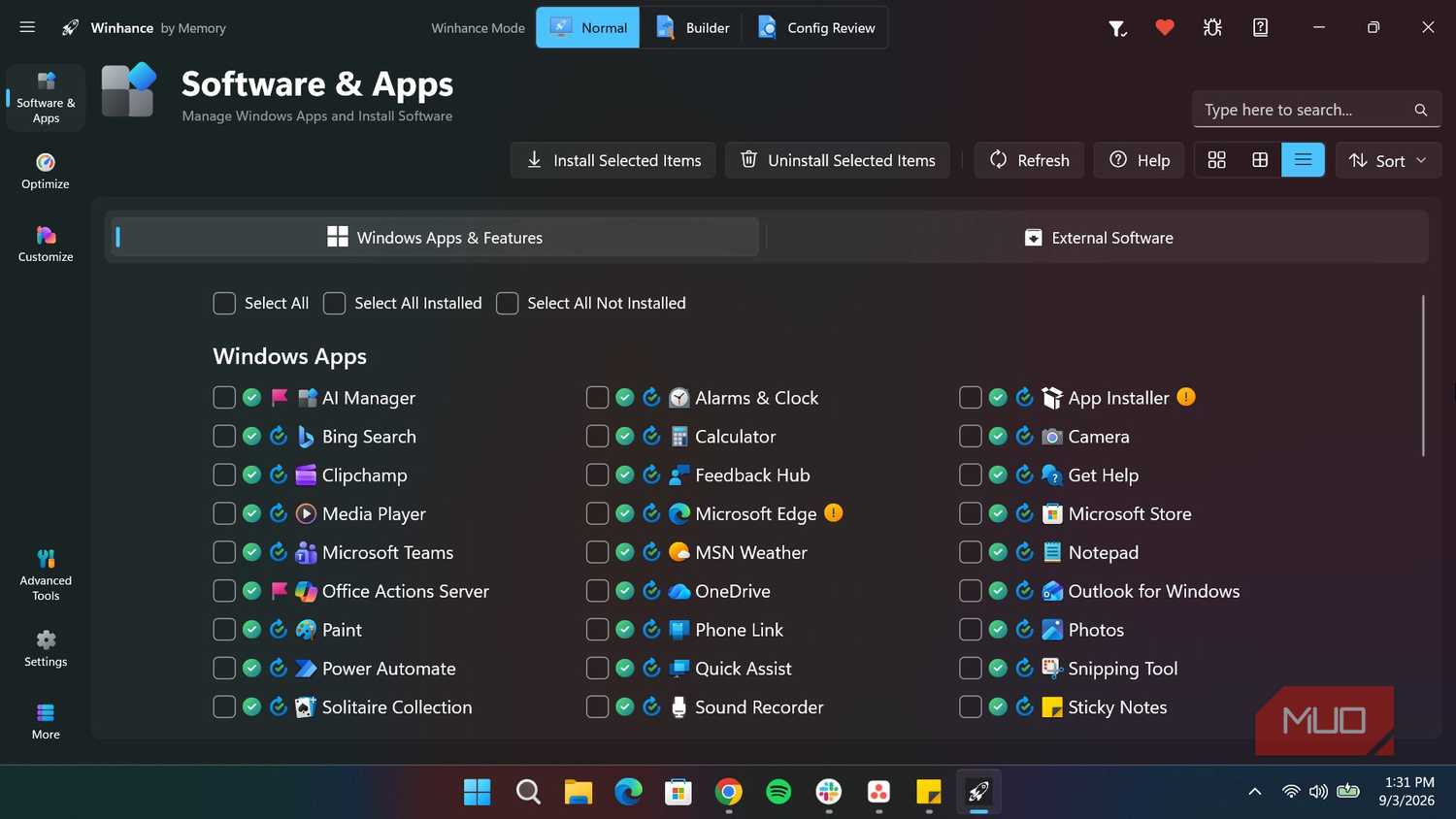Click the 'Solitaire Collection' label
Image resolution: width=1456 pixels, height=819 pixels.
point(397,706)
